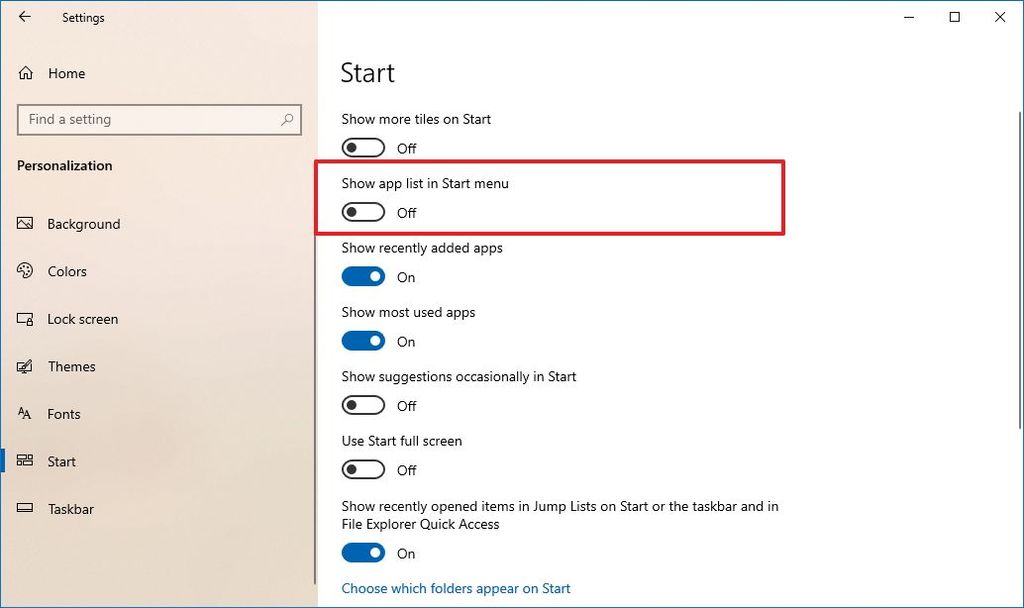The image size is (1024, 608).
Task: Turn off Show most used apps
Action: (363, 340)
